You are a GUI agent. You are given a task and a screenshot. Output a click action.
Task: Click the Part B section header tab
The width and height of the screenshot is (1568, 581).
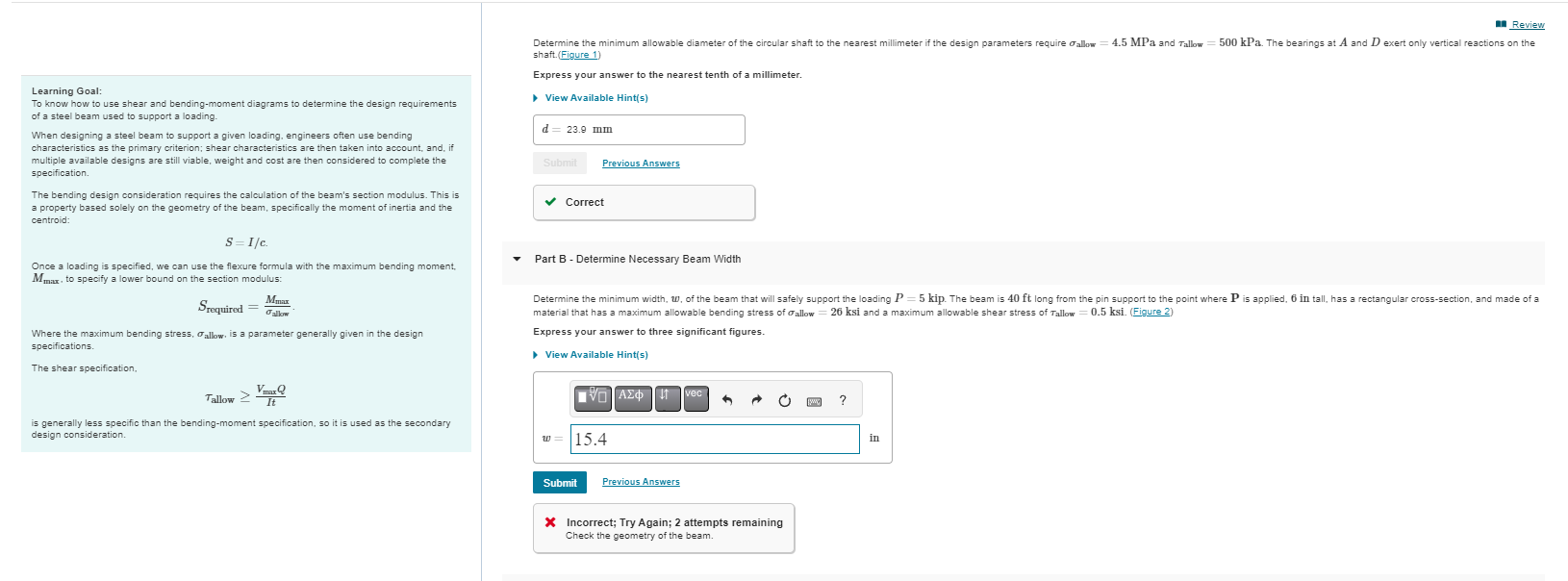click(x=637, y=259)
